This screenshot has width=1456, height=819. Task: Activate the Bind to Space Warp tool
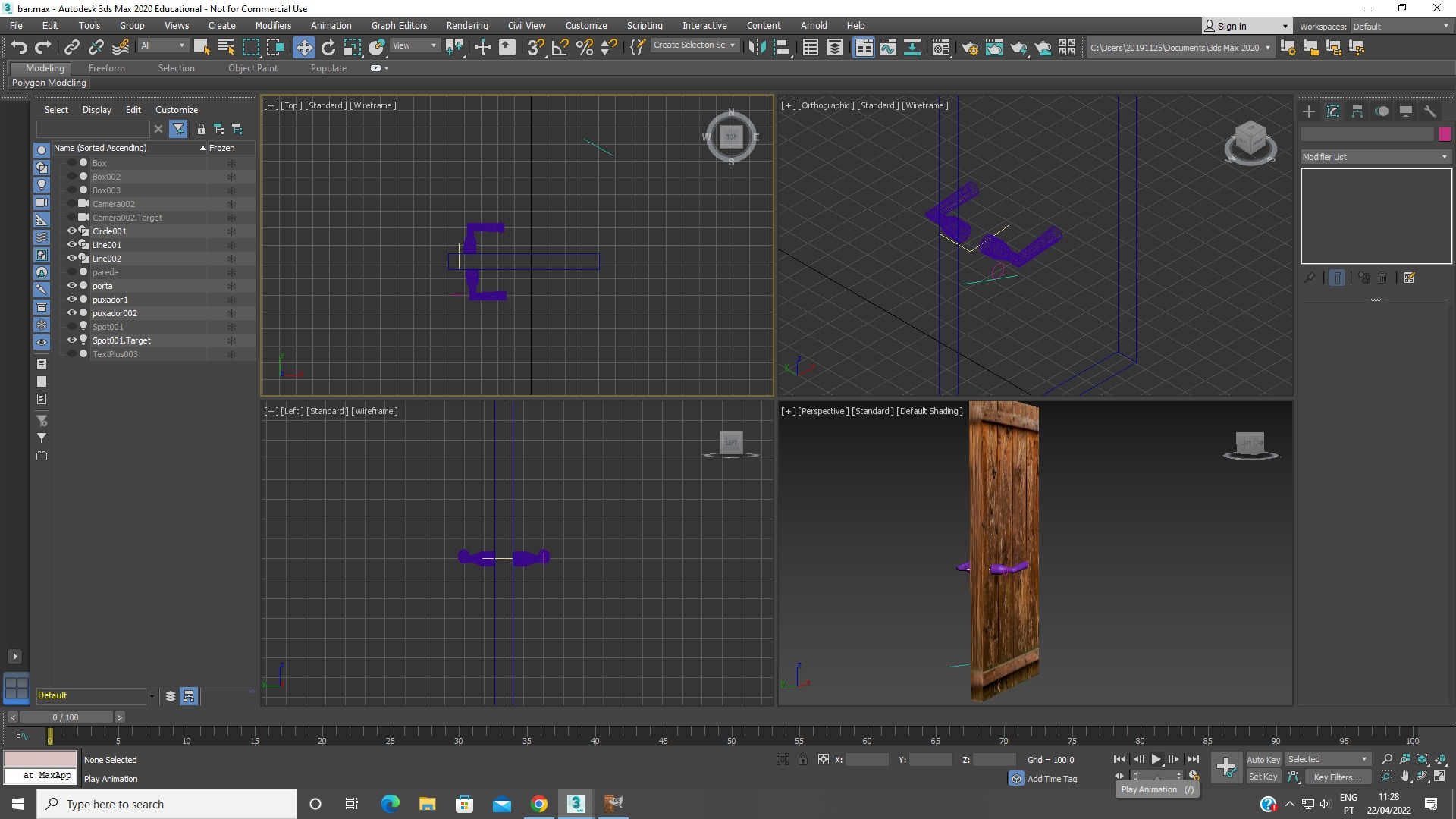121,47
